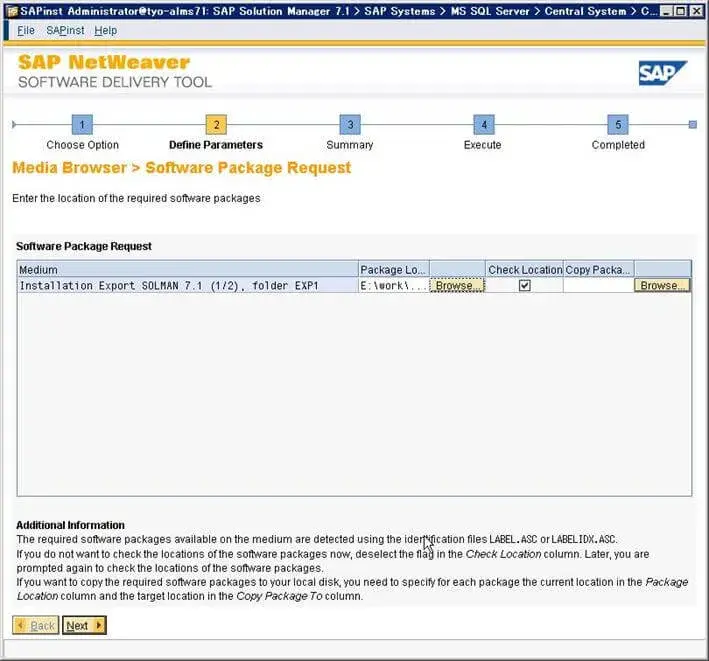Click step 3 Summary marker
This screenshot has width=709, height=661.
pyautogui.click(x=350, y=124)
